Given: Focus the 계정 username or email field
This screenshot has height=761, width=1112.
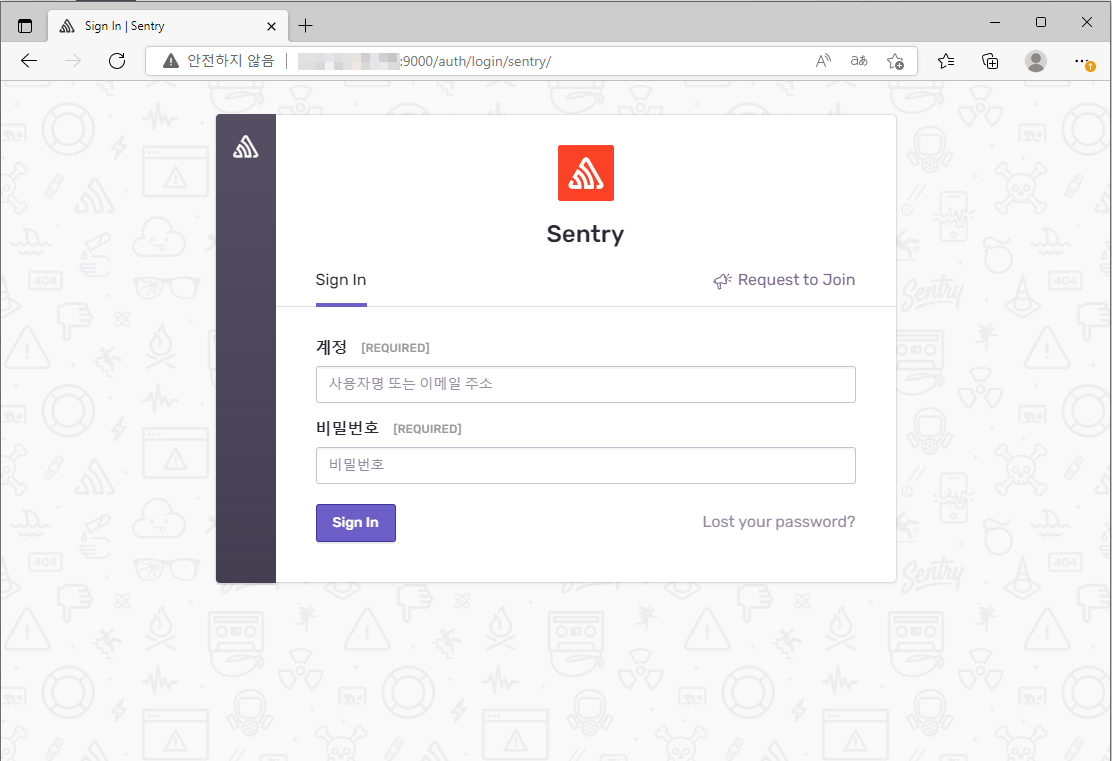Looking at the screenshot, I should [586, 384].
